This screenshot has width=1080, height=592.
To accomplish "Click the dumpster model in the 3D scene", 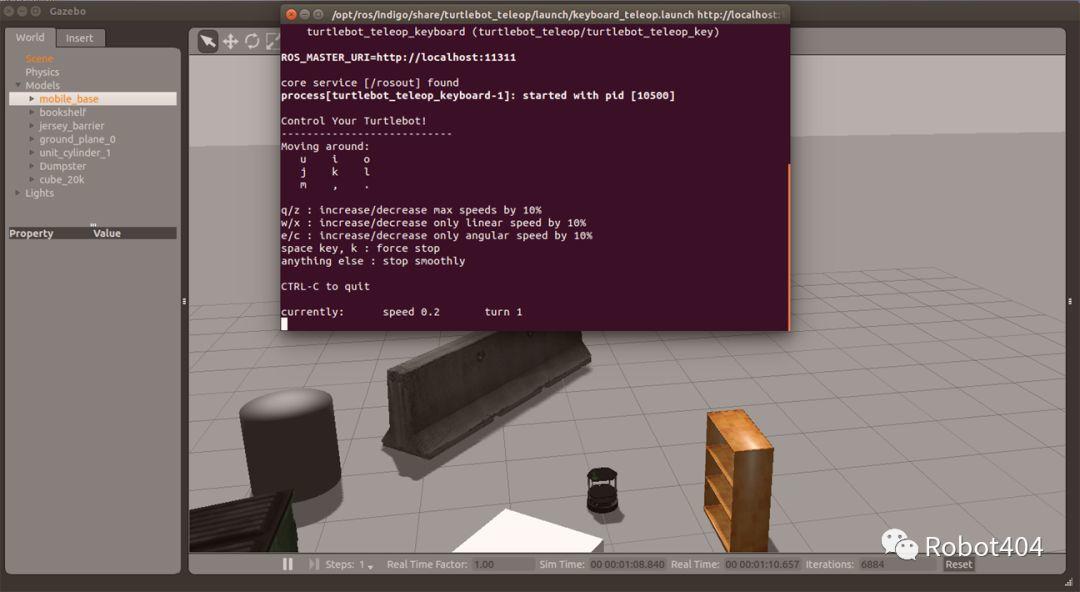I will (242, 522).
